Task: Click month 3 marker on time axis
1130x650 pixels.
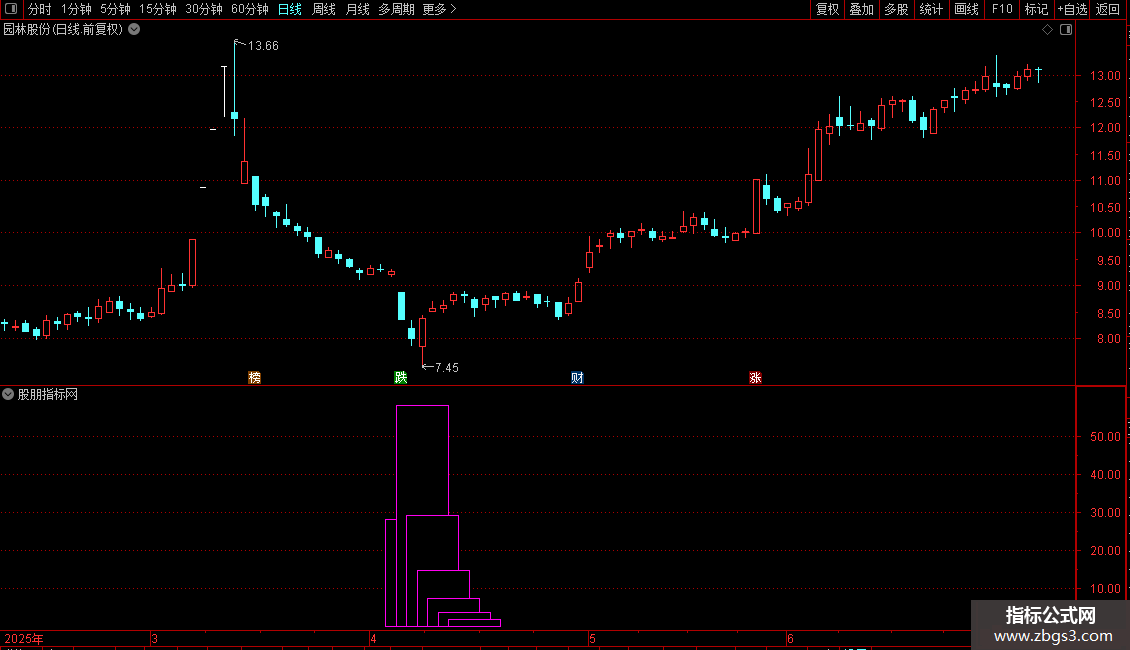Action: click(x=154, y=638)
